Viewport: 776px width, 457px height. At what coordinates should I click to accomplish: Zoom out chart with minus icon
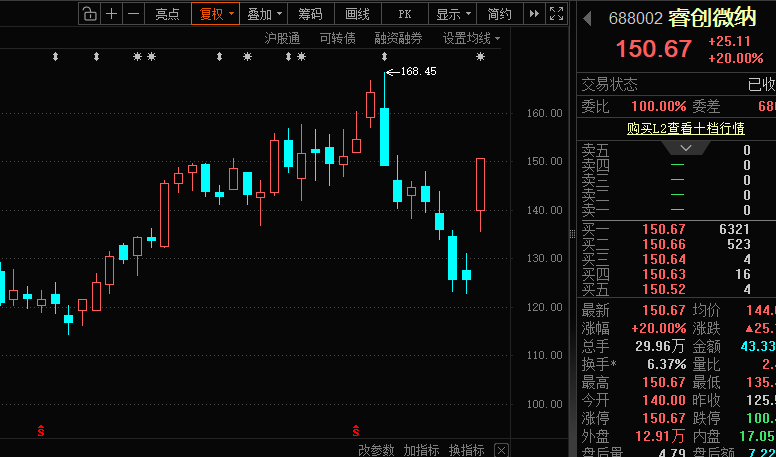134,14
